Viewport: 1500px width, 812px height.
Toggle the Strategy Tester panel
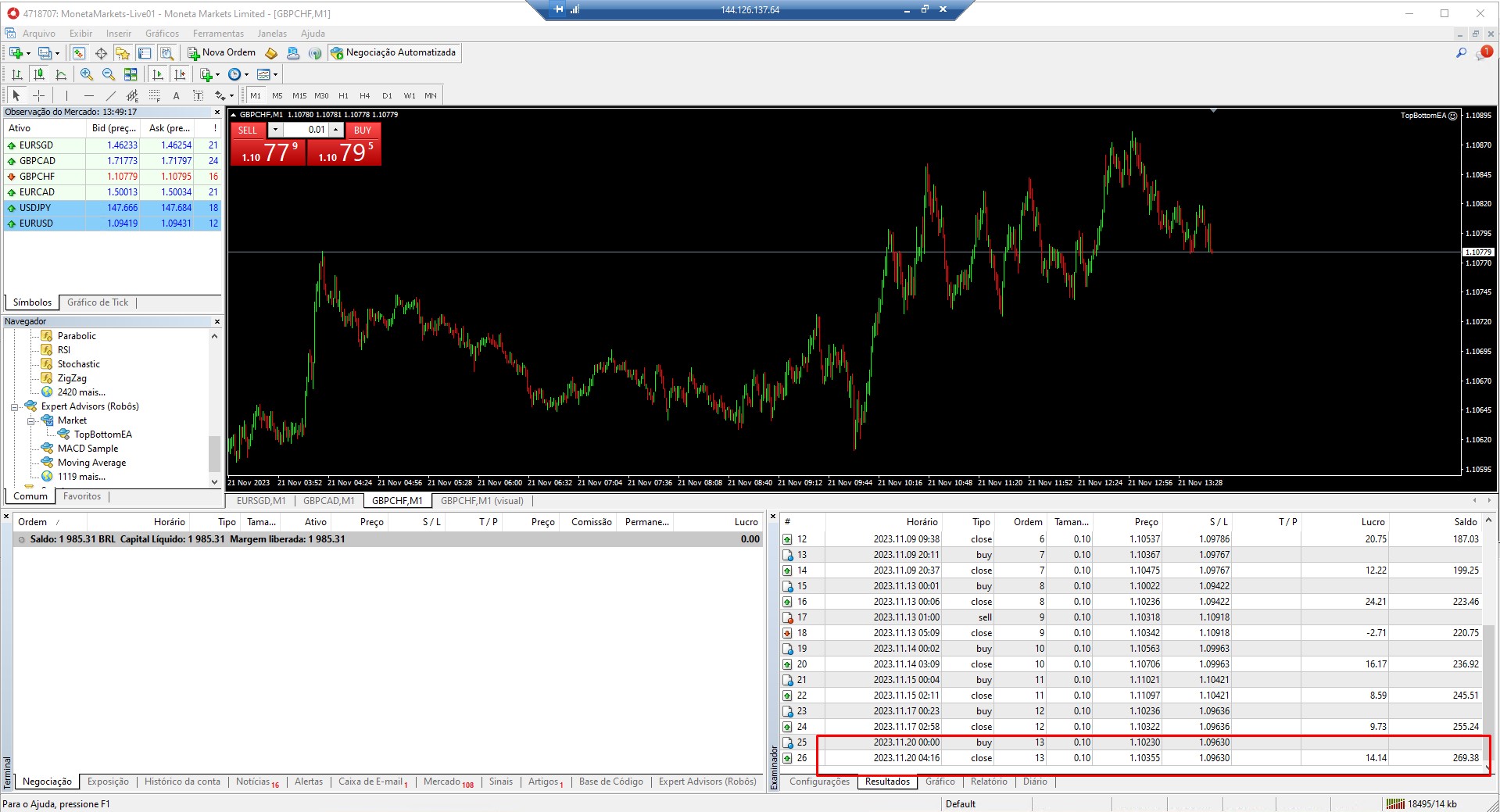tap(166, 53)
